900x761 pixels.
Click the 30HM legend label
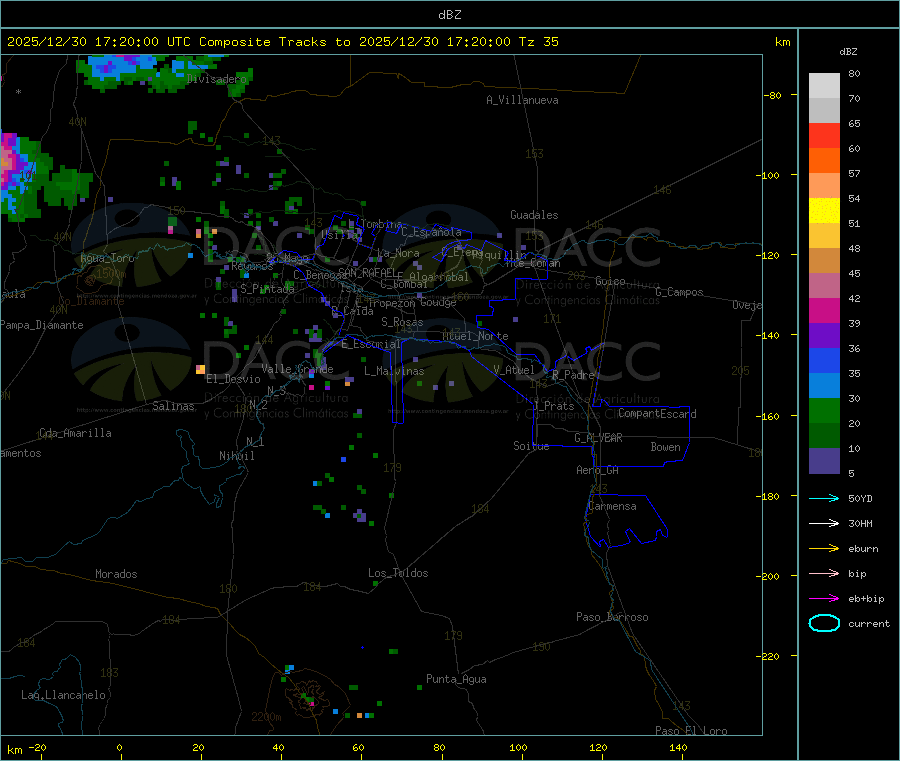click(x=860, y=523)
